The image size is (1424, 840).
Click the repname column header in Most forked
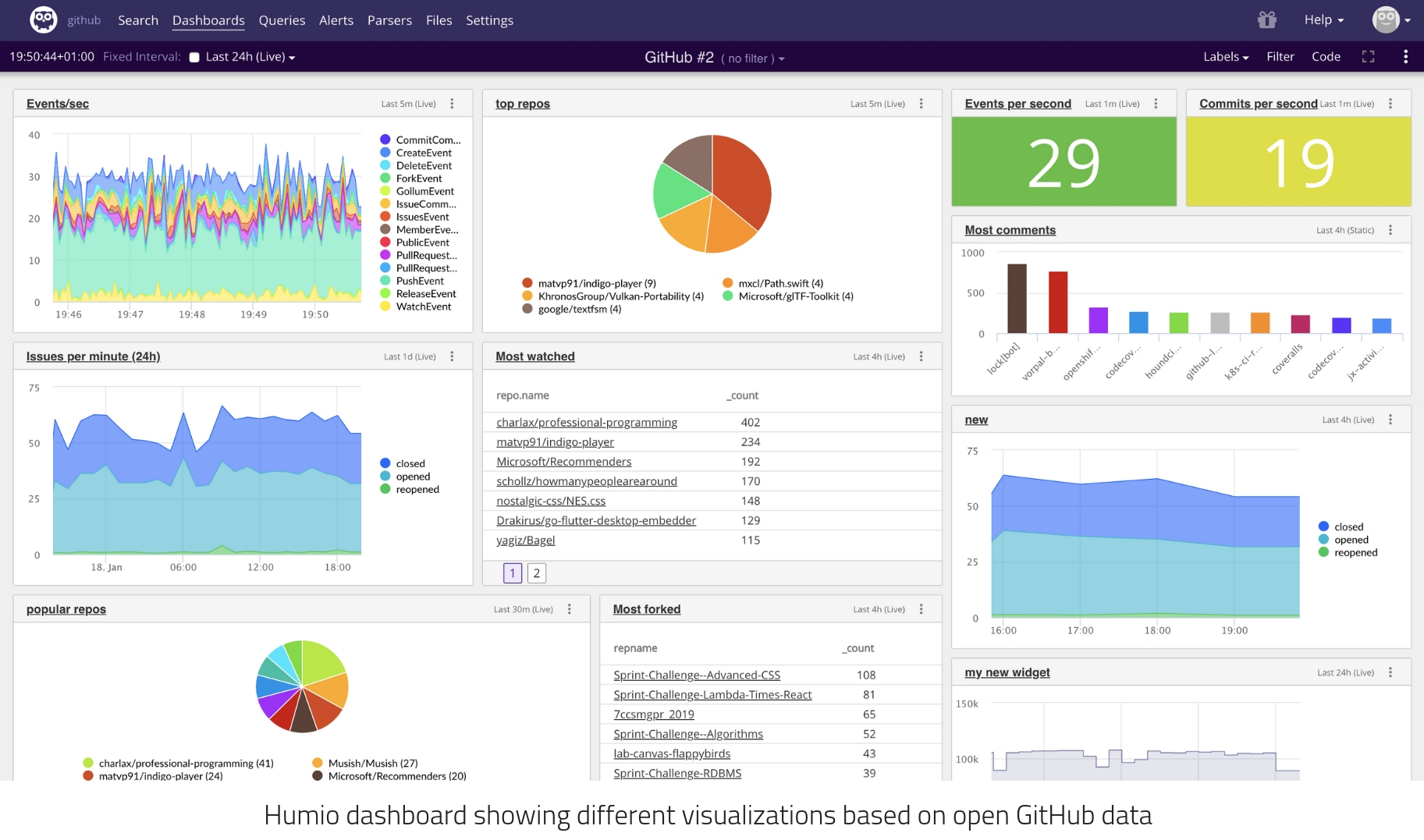coord(635,648)
